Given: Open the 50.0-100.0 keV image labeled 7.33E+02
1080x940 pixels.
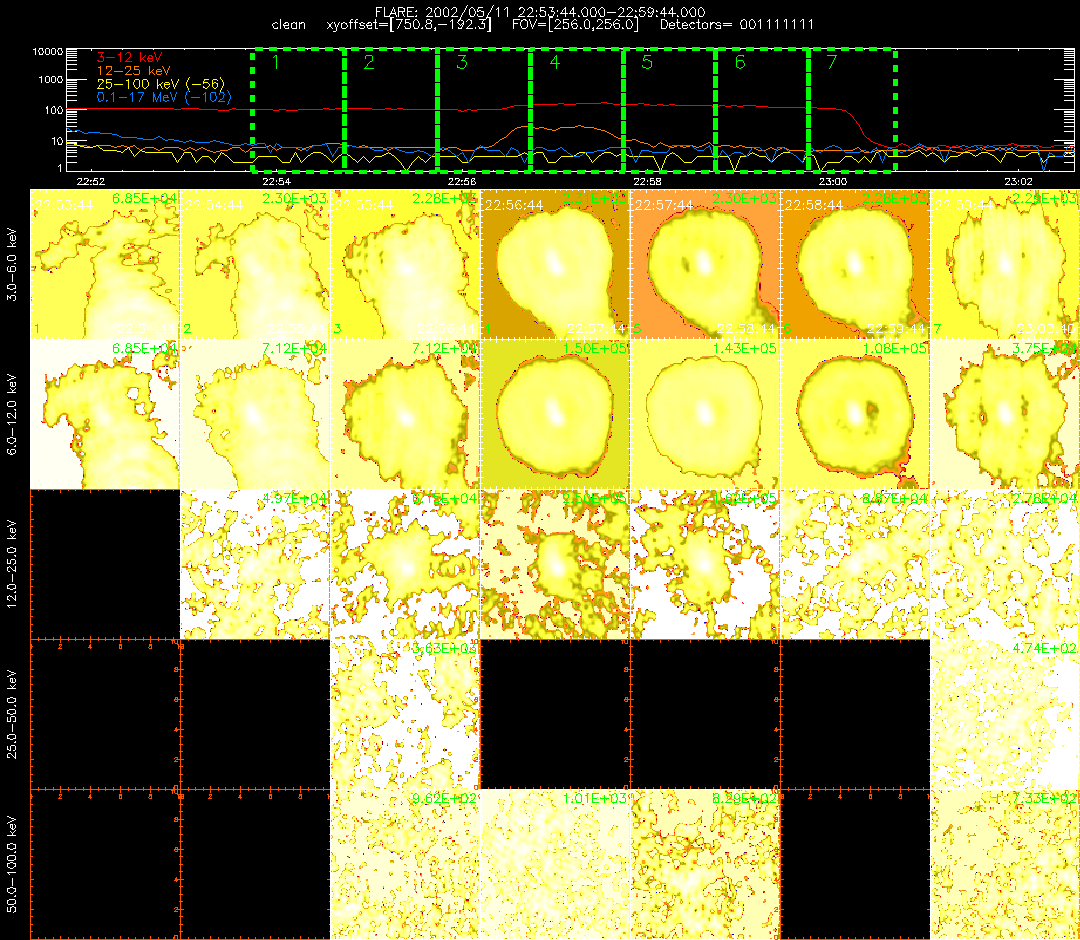Looking at the screenshot, I should point(1005,864).
